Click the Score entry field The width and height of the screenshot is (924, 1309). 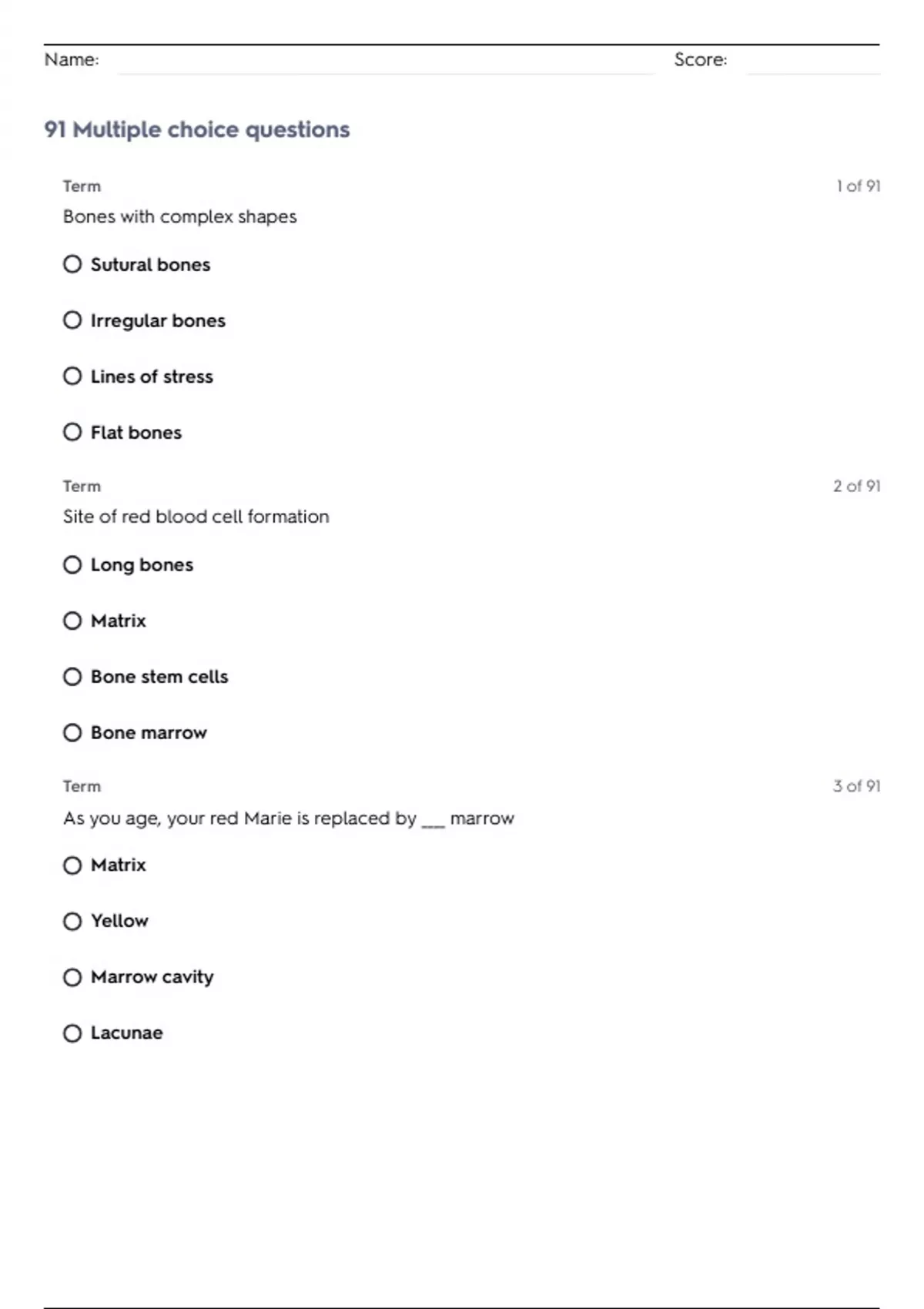813,62
